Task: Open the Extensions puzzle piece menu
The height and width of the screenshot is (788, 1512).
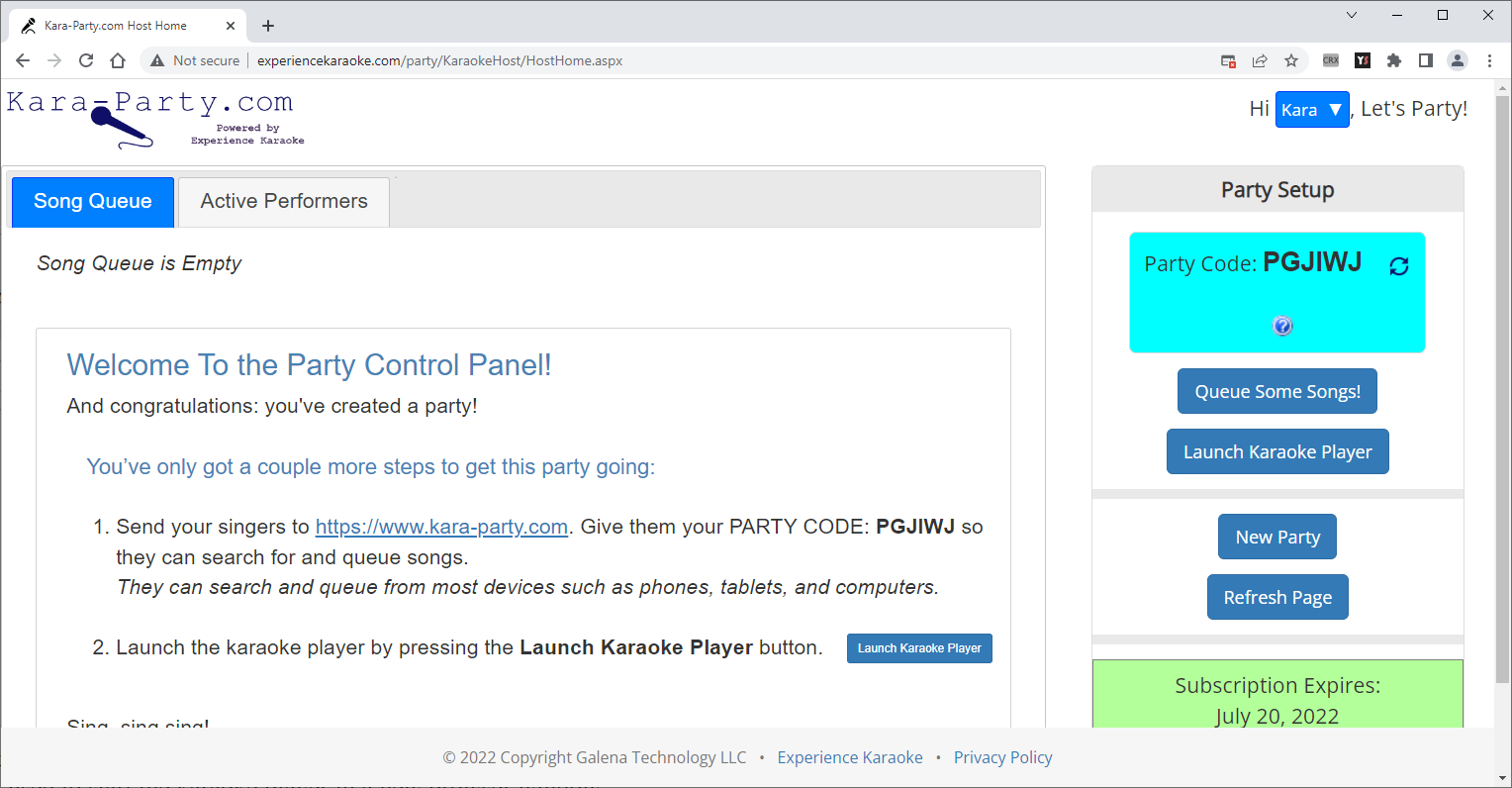Action: [x=1394, y=60]
